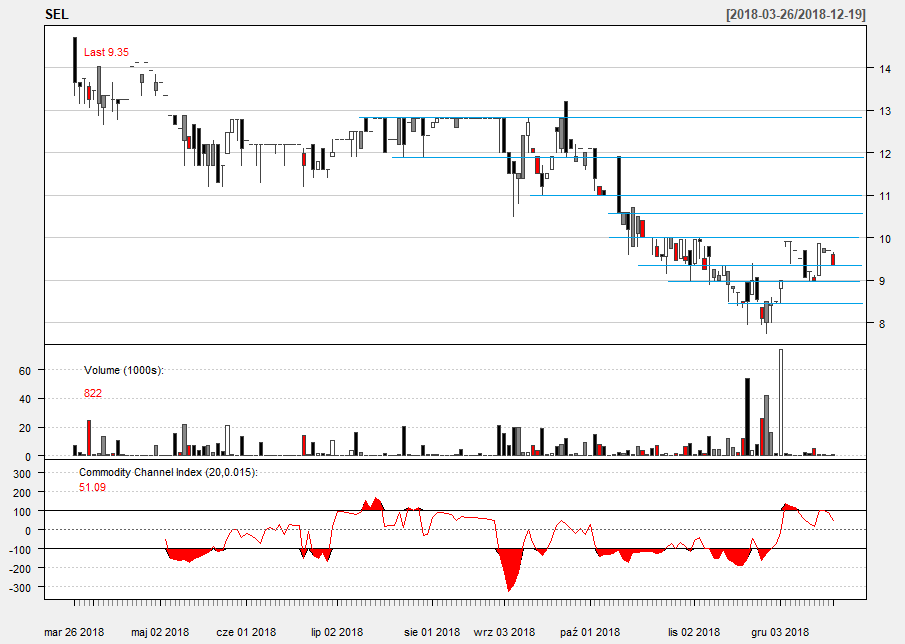Screen dimensions: 905x644
Task: Click the 100 label on the CCI axis
Action: 21,511
